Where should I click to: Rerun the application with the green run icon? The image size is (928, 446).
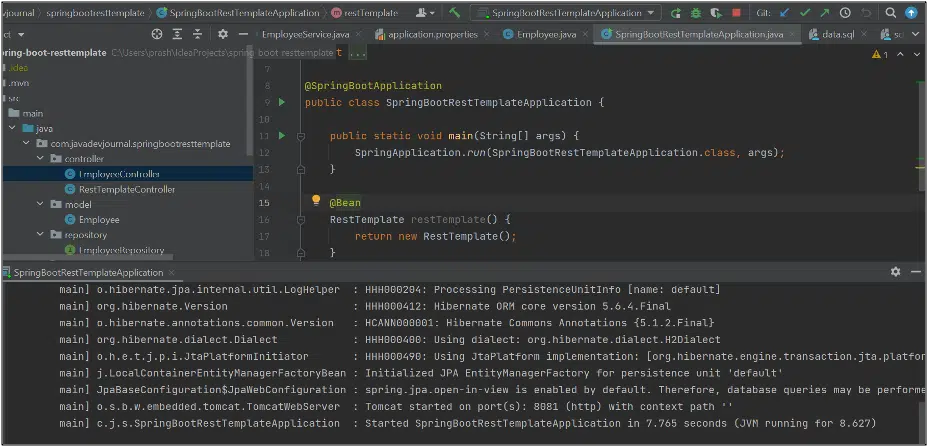[x=676, y=13]
